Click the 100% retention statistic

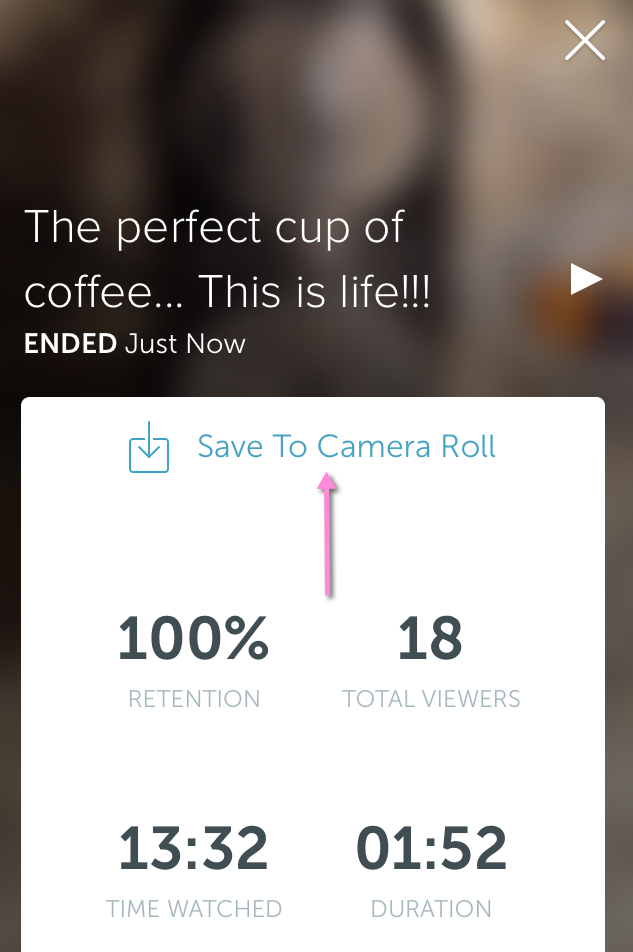pos(193,640)
